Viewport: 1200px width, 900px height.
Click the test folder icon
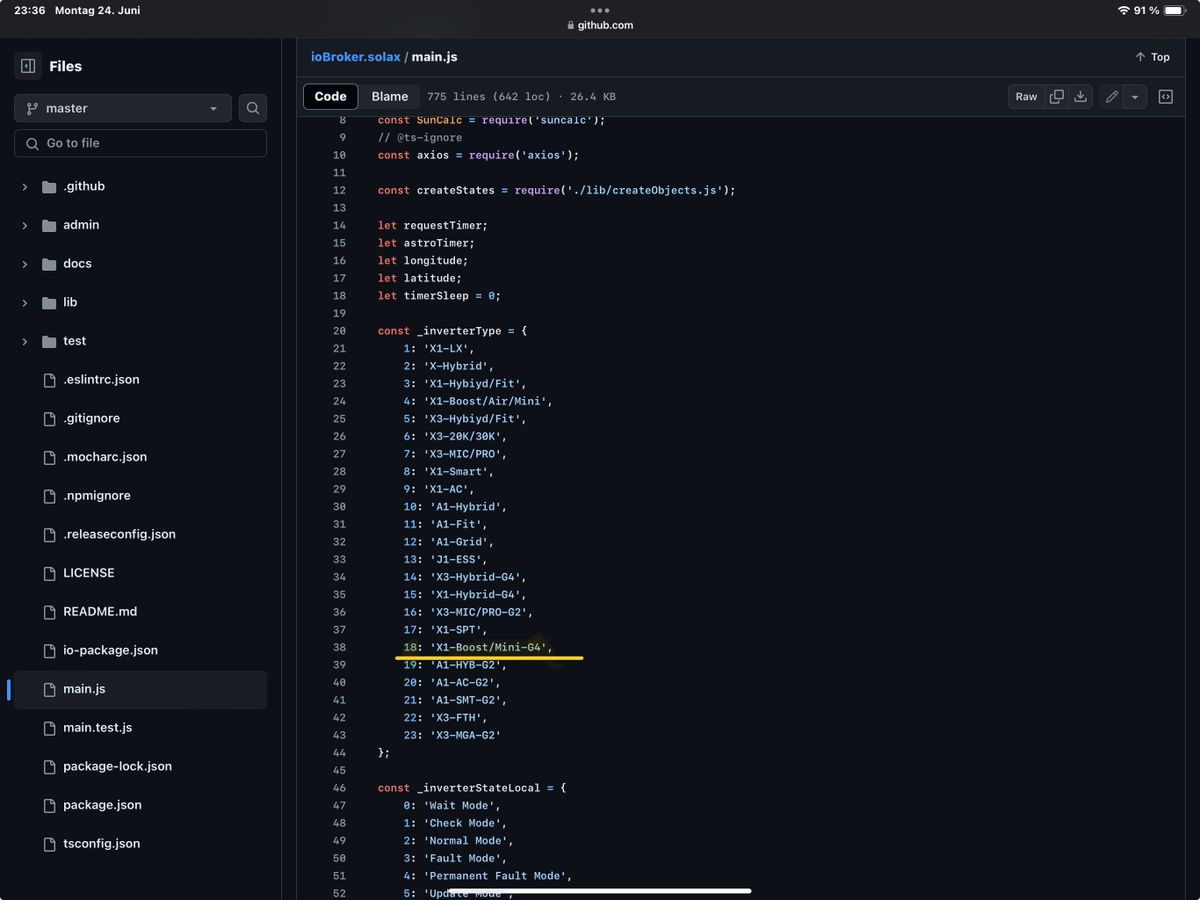49,341
